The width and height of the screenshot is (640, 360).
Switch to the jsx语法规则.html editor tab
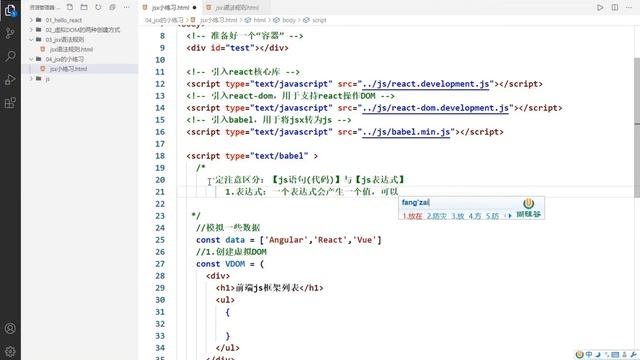(x=237, y=7)
